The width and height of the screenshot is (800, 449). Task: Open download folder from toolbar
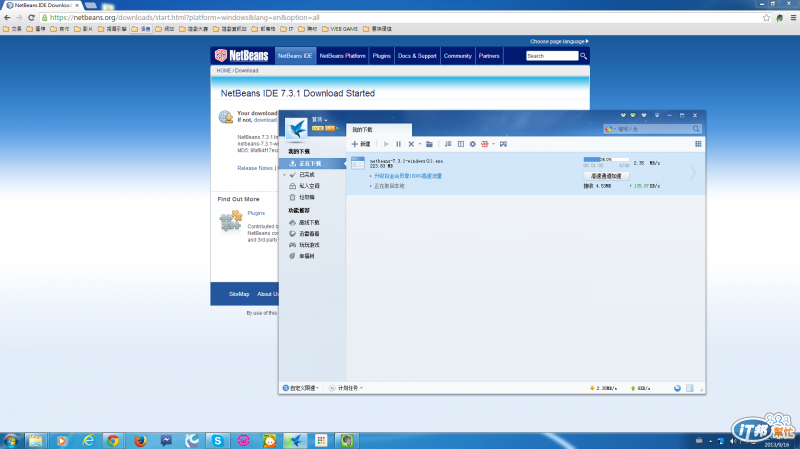point(429,144)
